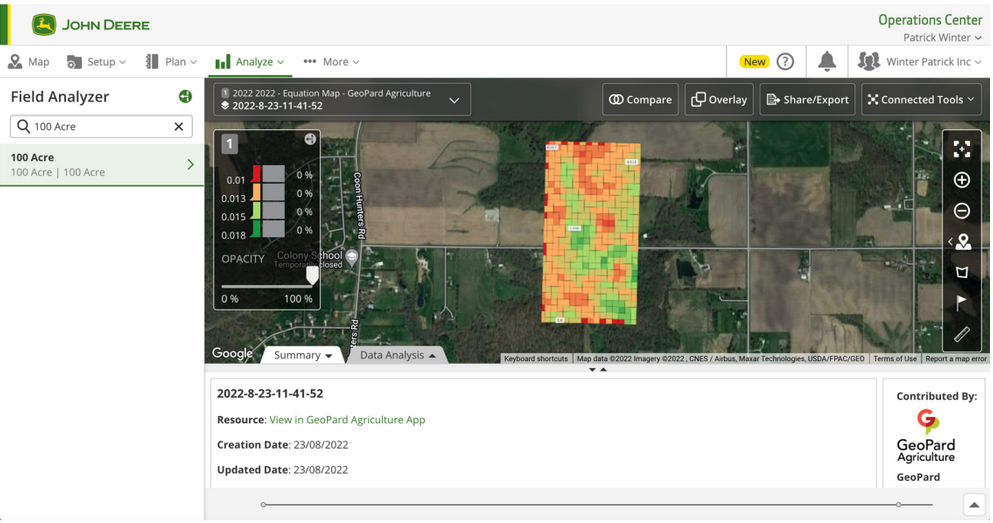
Task: Open the notifications bell
Action: tap(826, 62)
